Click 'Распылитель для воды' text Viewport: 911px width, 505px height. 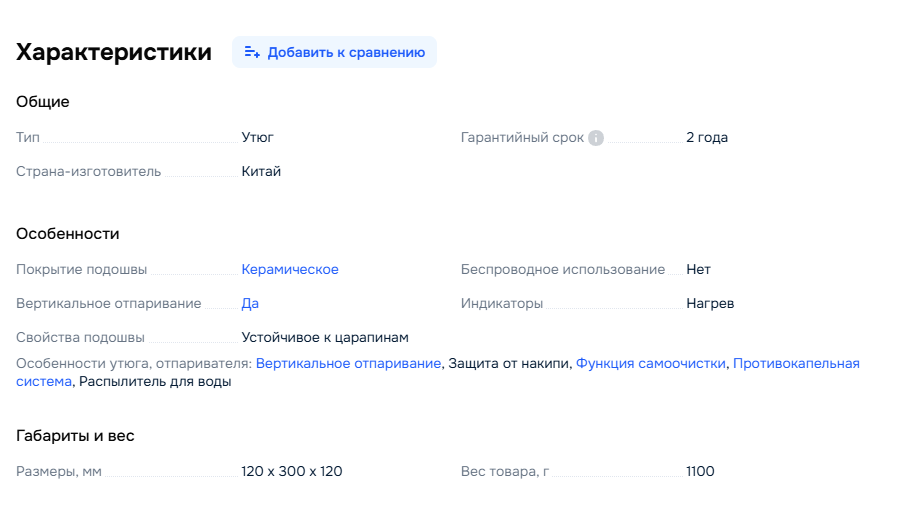[155, 382]
